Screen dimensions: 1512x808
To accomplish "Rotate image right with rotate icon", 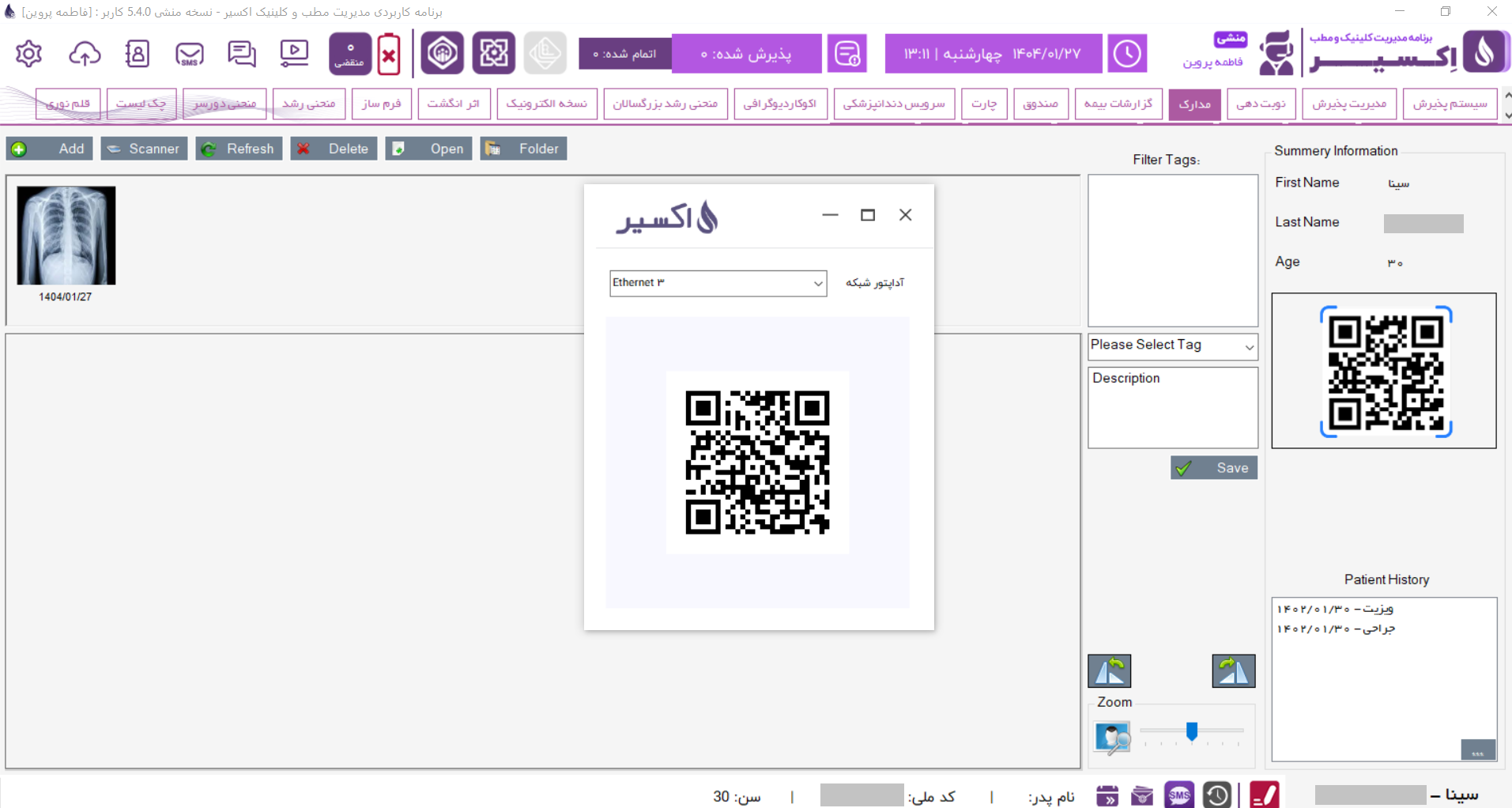I will (x=1233, y=671).
